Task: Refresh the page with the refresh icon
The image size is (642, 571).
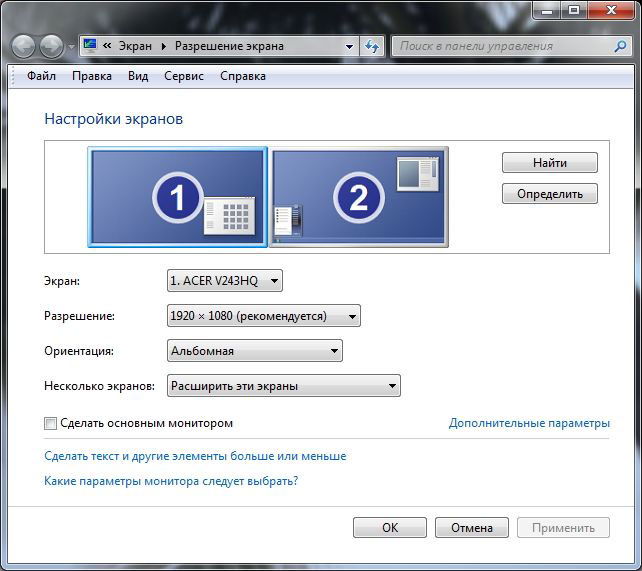Action: pyautogui.click(x=372, y=46)
